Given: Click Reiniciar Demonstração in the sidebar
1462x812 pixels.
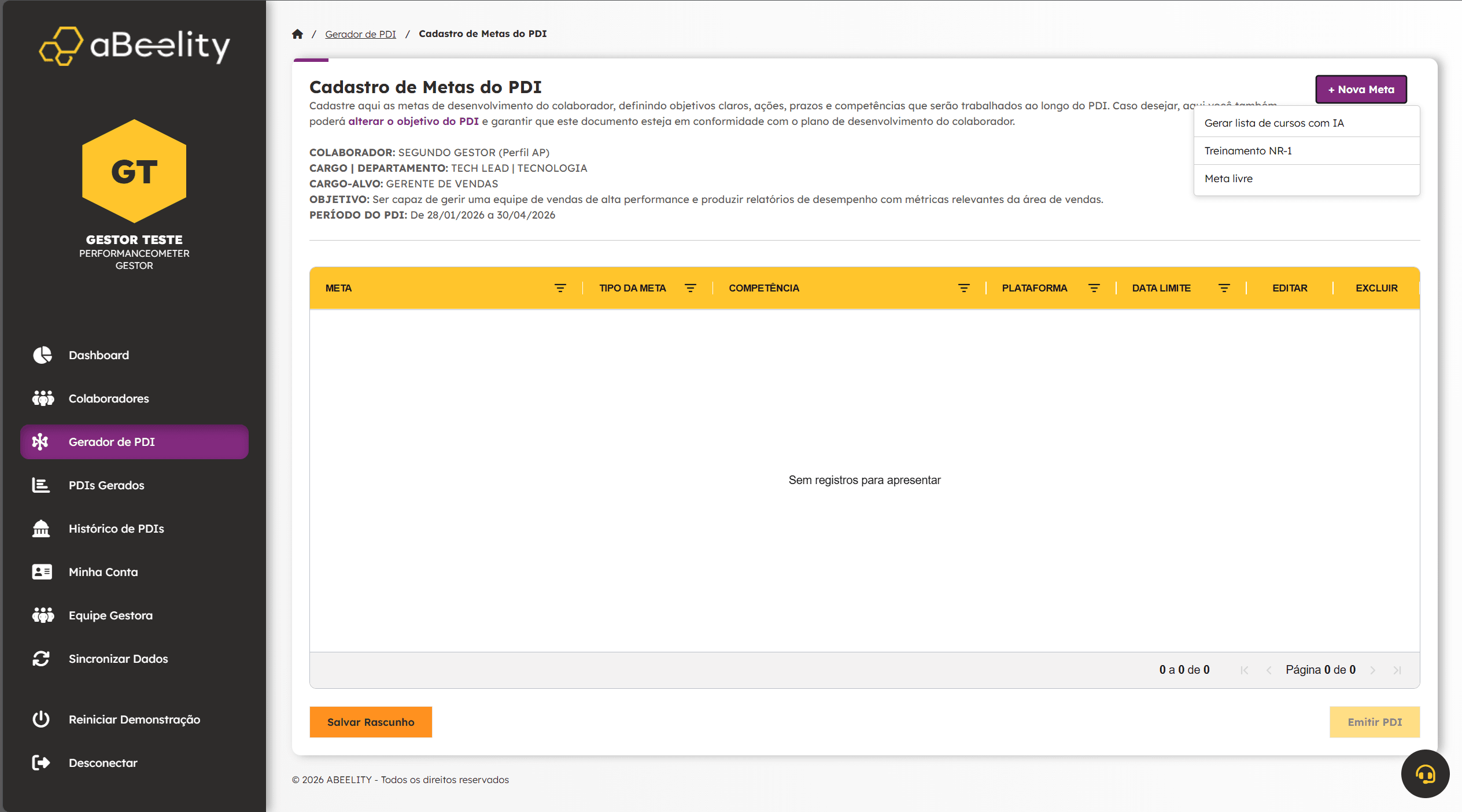Looking at the screenshot, I should pos(134,719).
